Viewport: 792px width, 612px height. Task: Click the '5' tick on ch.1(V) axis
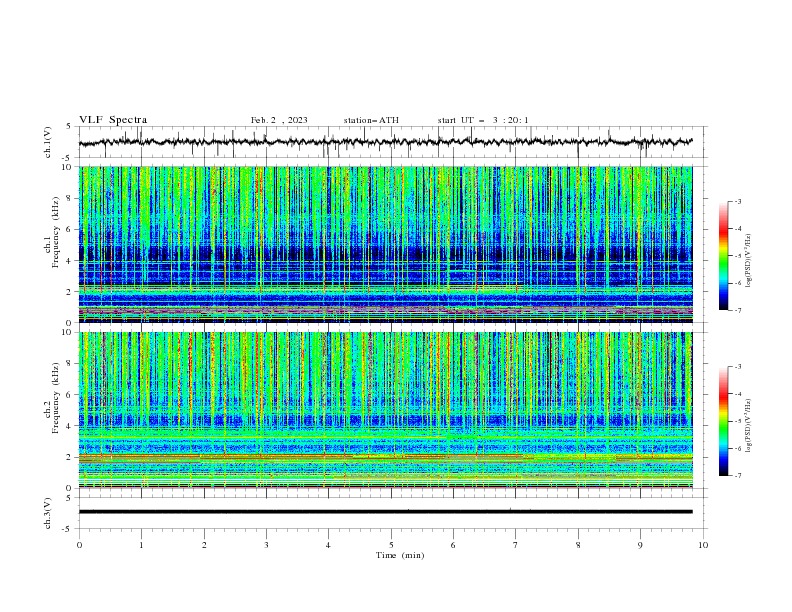pos(69,126)
